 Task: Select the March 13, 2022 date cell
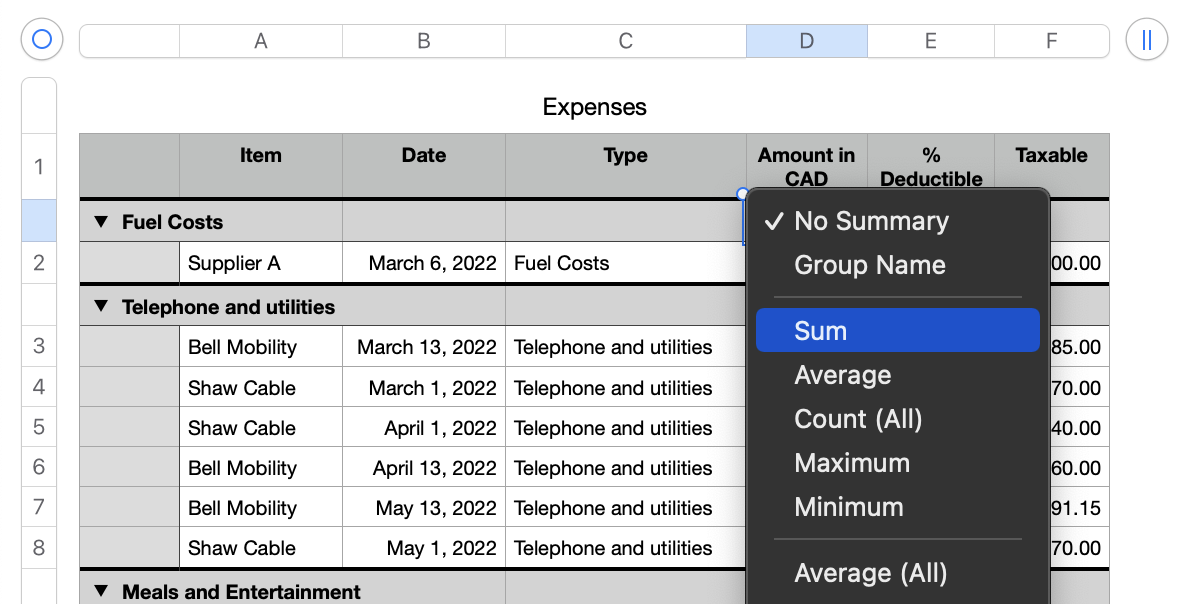[424, 347]
